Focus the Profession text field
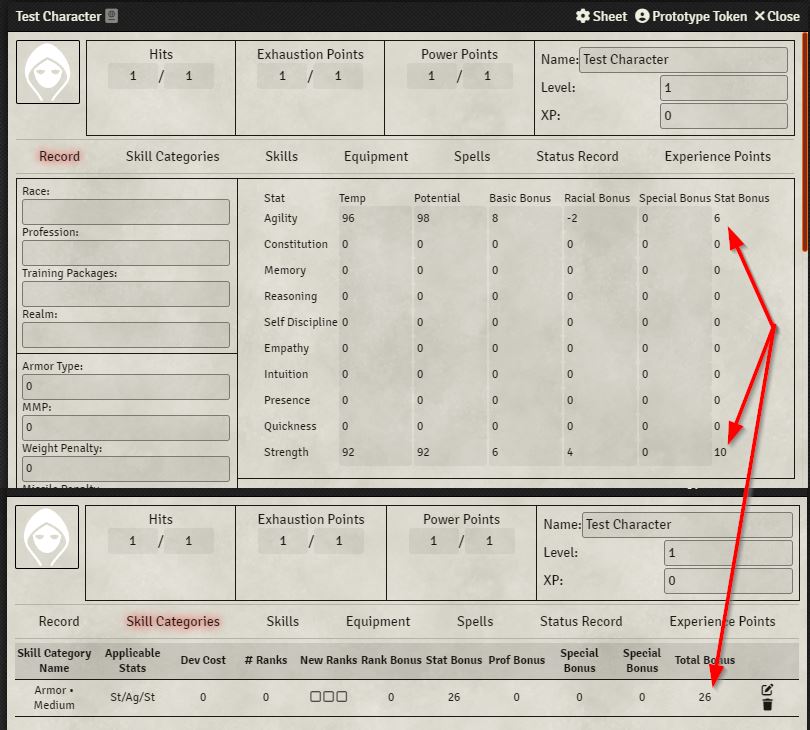Viewport: 810px width, 730px height. [126, 253]
